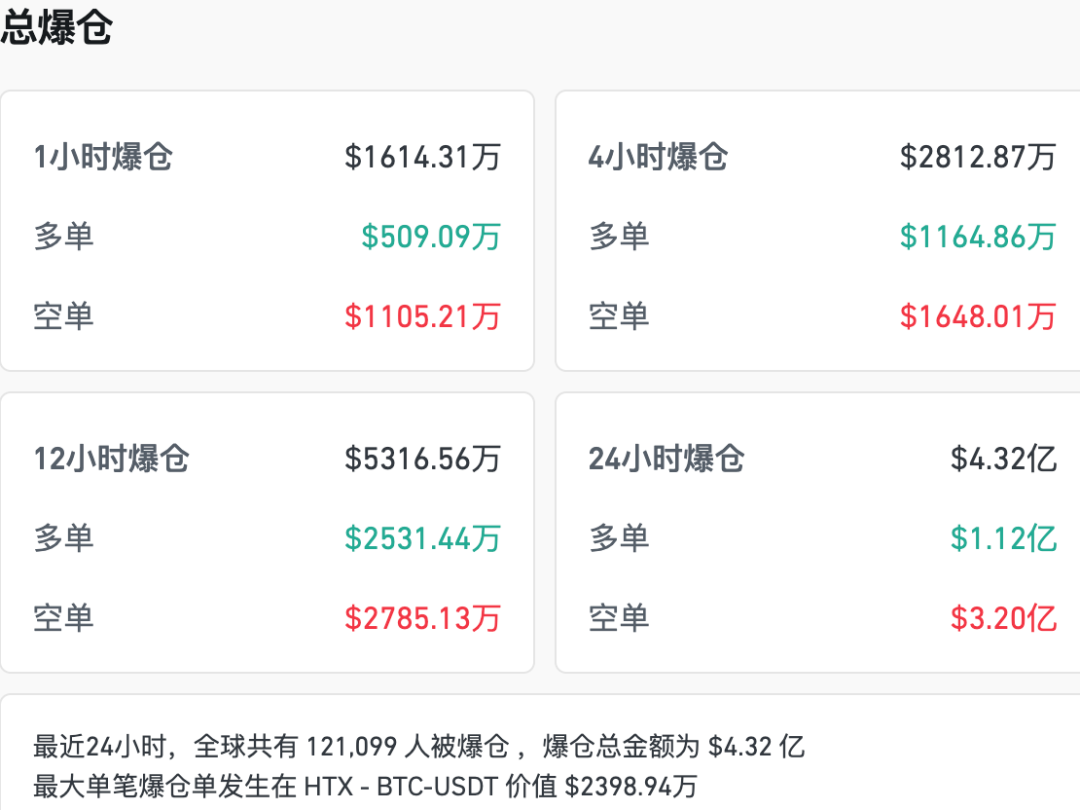Click the 12-hour total $5316.56万
1080x810 pixels.
pyautogui.click(x=422, y=459)
